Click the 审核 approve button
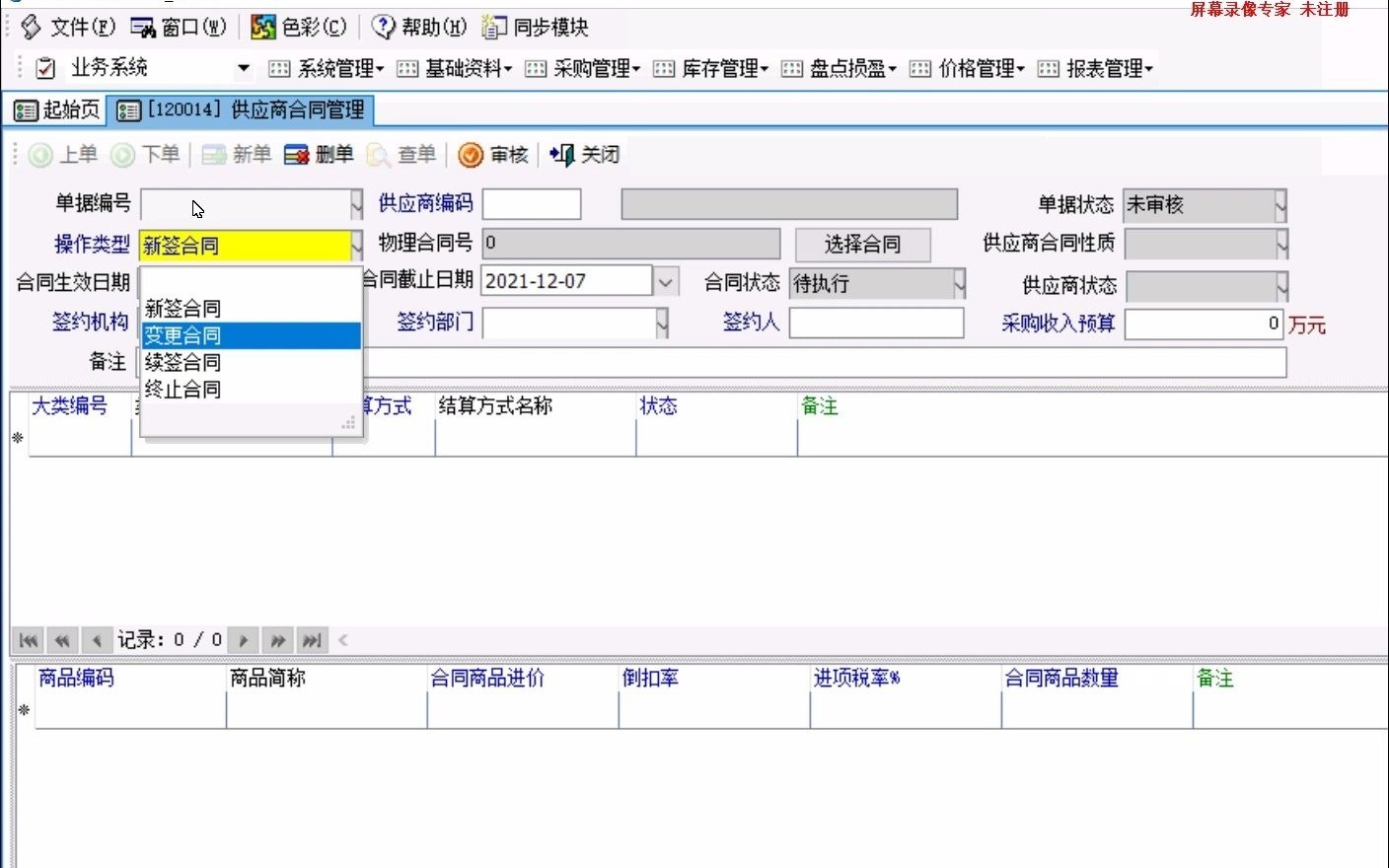 [x=493, y=155]
